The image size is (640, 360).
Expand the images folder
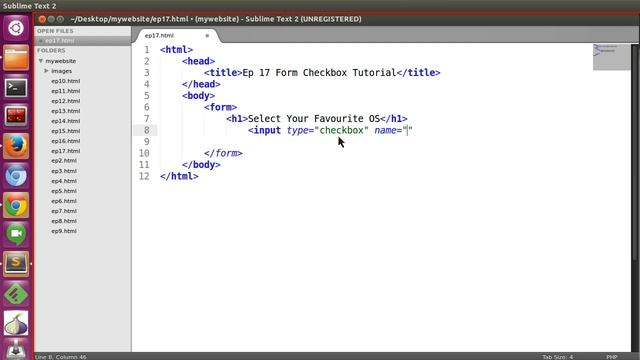click(46, 71)
